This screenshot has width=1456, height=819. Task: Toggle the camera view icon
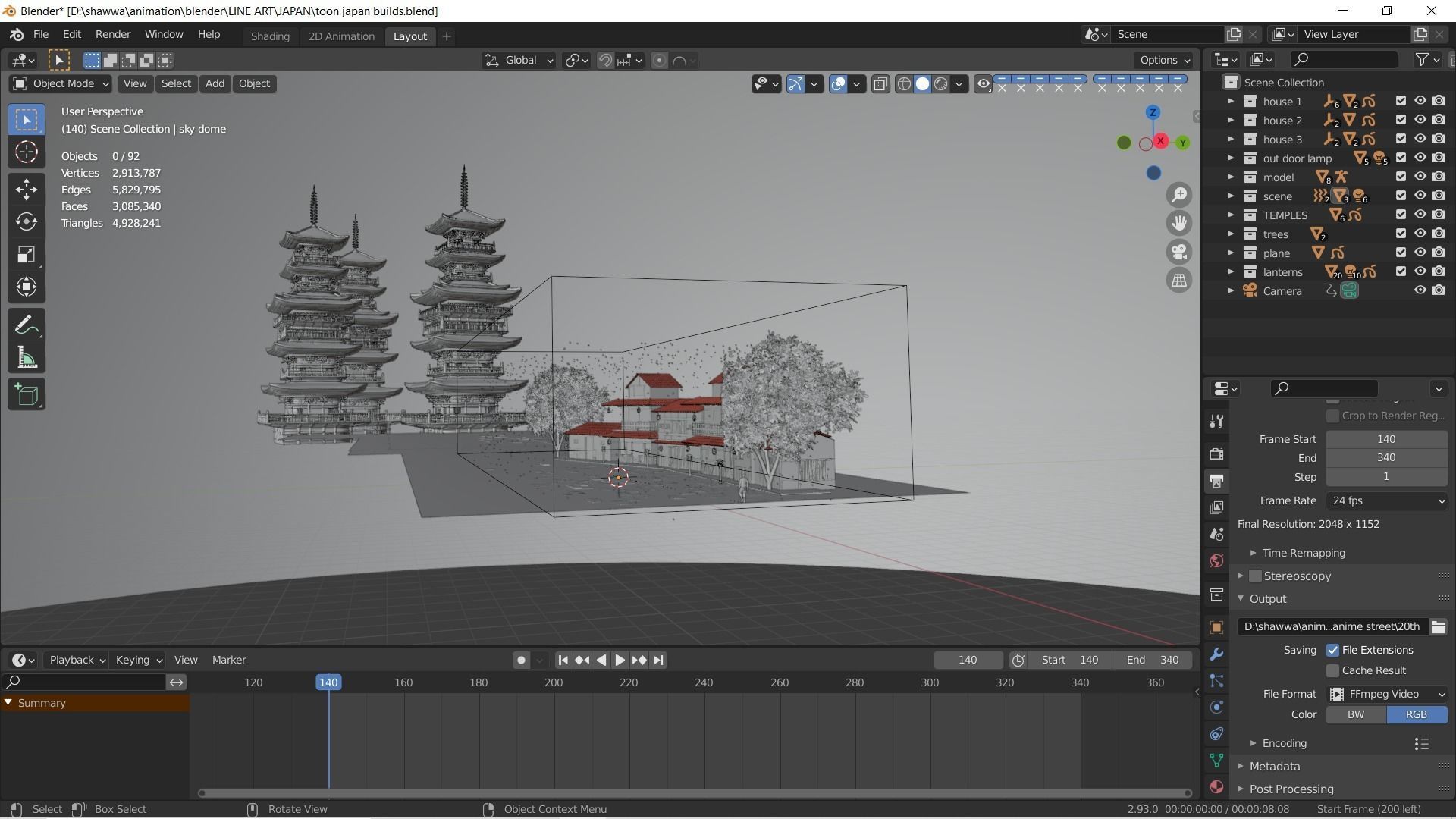tap(1179, 252)
